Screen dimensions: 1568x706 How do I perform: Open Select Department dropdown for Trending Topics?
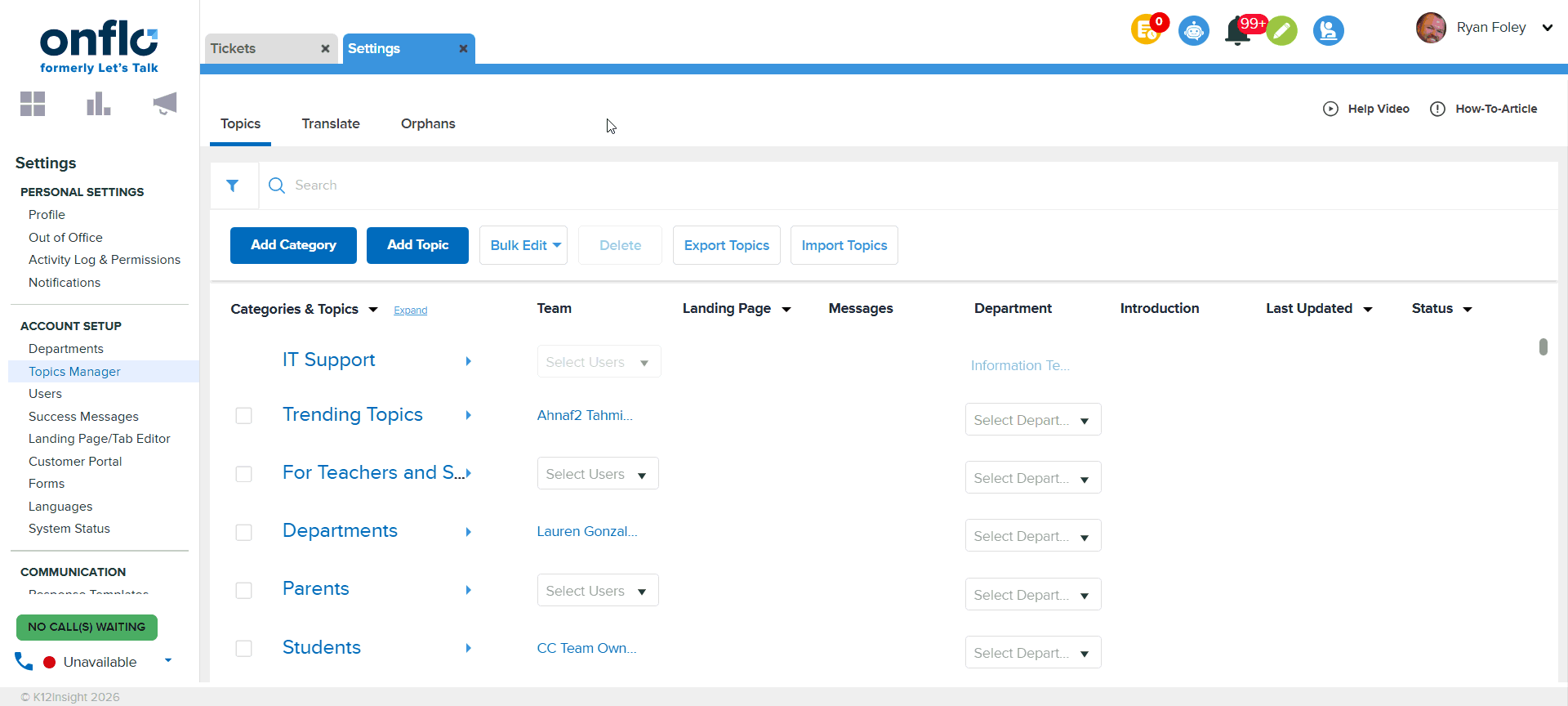[1033, 419]
